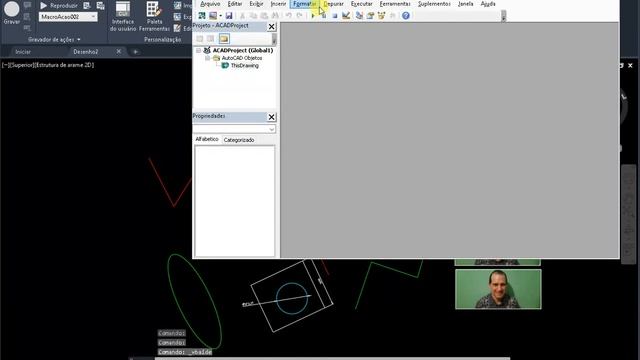This screenshot has width=640, height=360.
Task: Click the Redo toolbar icon
Action: 299,16
